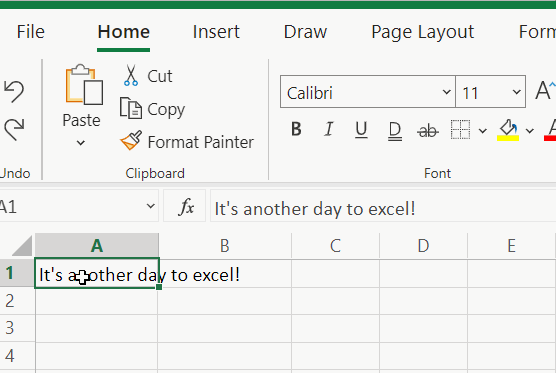Screen dimensions: 556x373
Task: Switch to the Draw tab
Action: [x=305, y=32]
